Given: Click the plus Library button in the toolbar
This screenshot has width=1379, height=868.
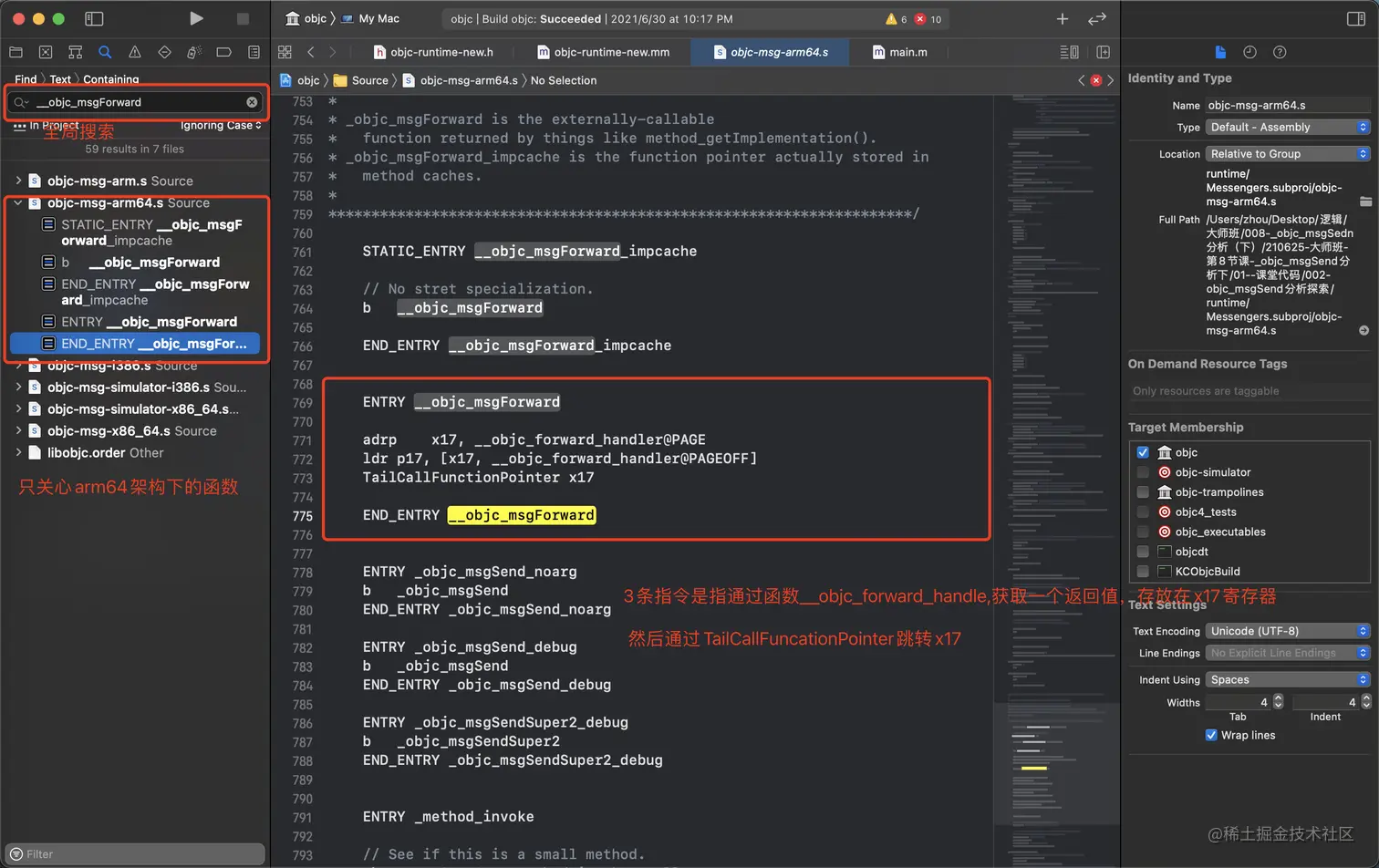Looking at the screenshot, I should [x=1063, y=18].
